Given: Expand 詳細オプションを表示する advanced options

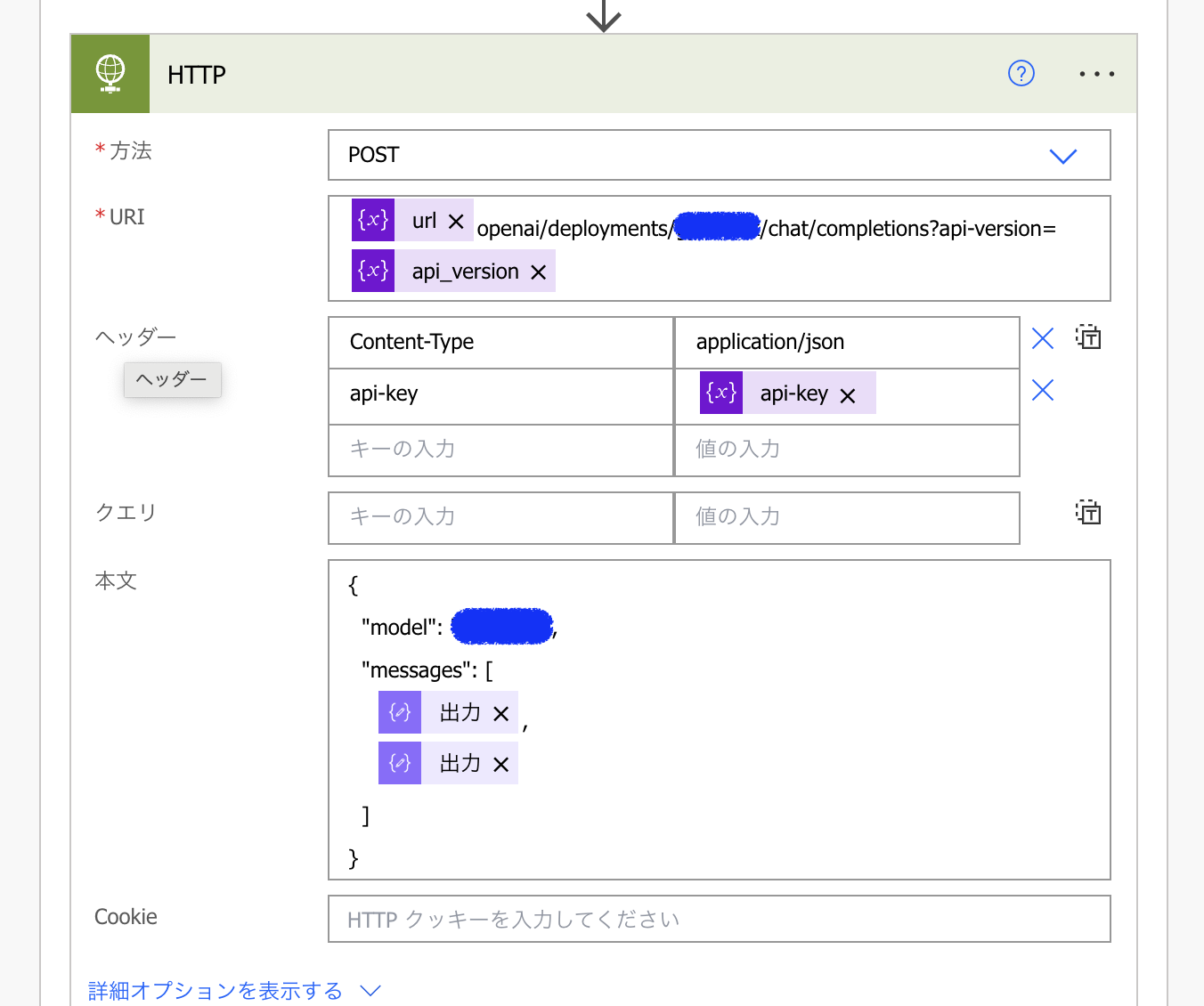Looking at the screenshot, I should pyautogui.click(x=214, y=990).
